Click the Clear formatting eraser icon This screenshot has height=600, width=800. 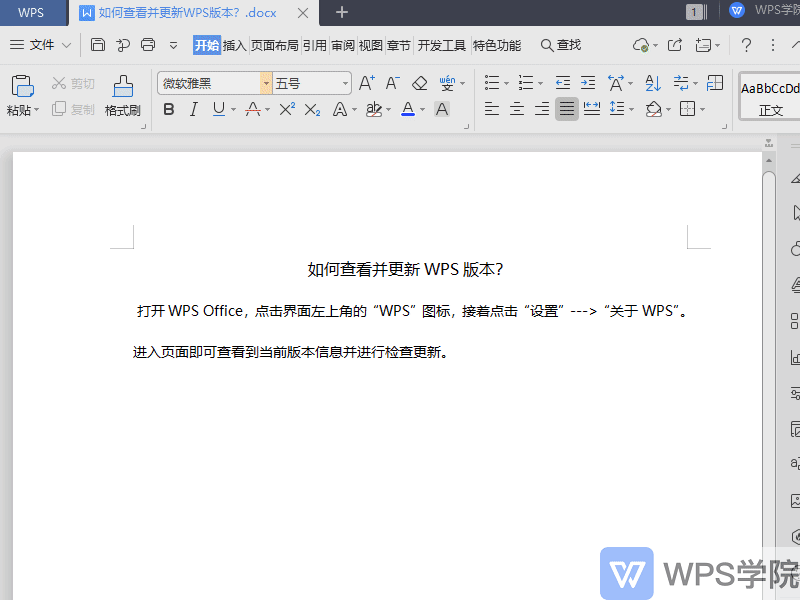419,83
